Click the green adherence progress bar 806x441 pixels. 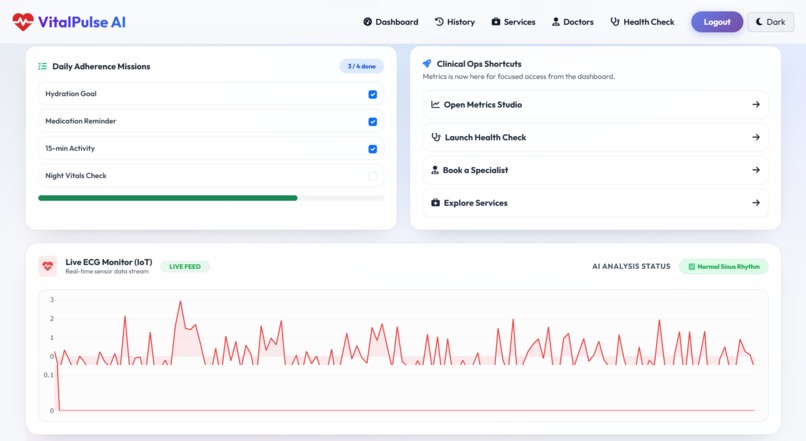click(168, 198)
